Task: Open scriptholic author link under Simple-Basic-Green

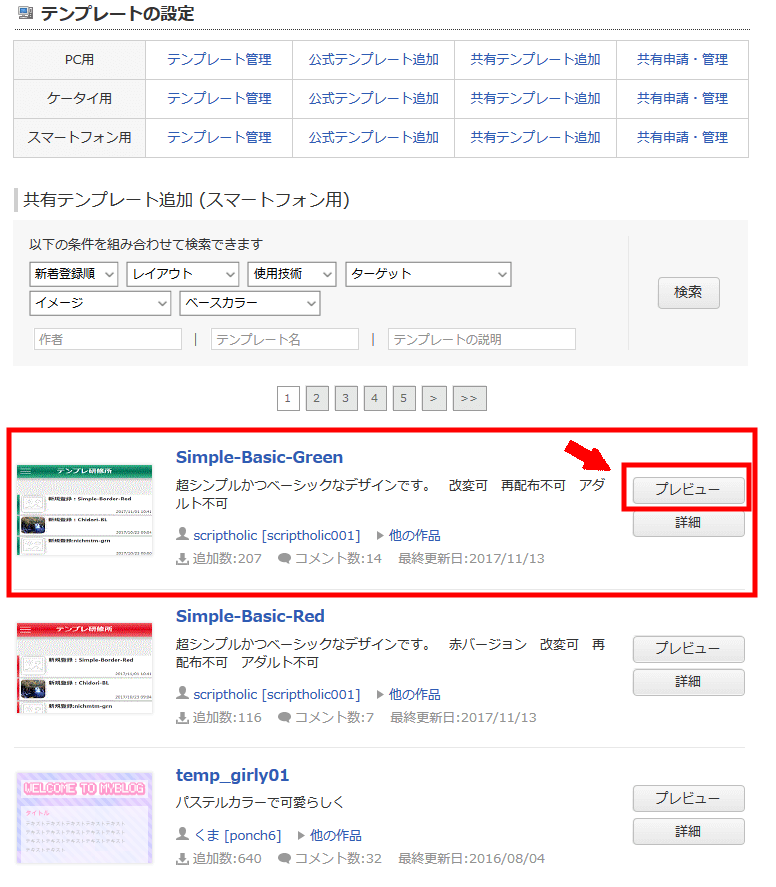Action: point(277,536)
